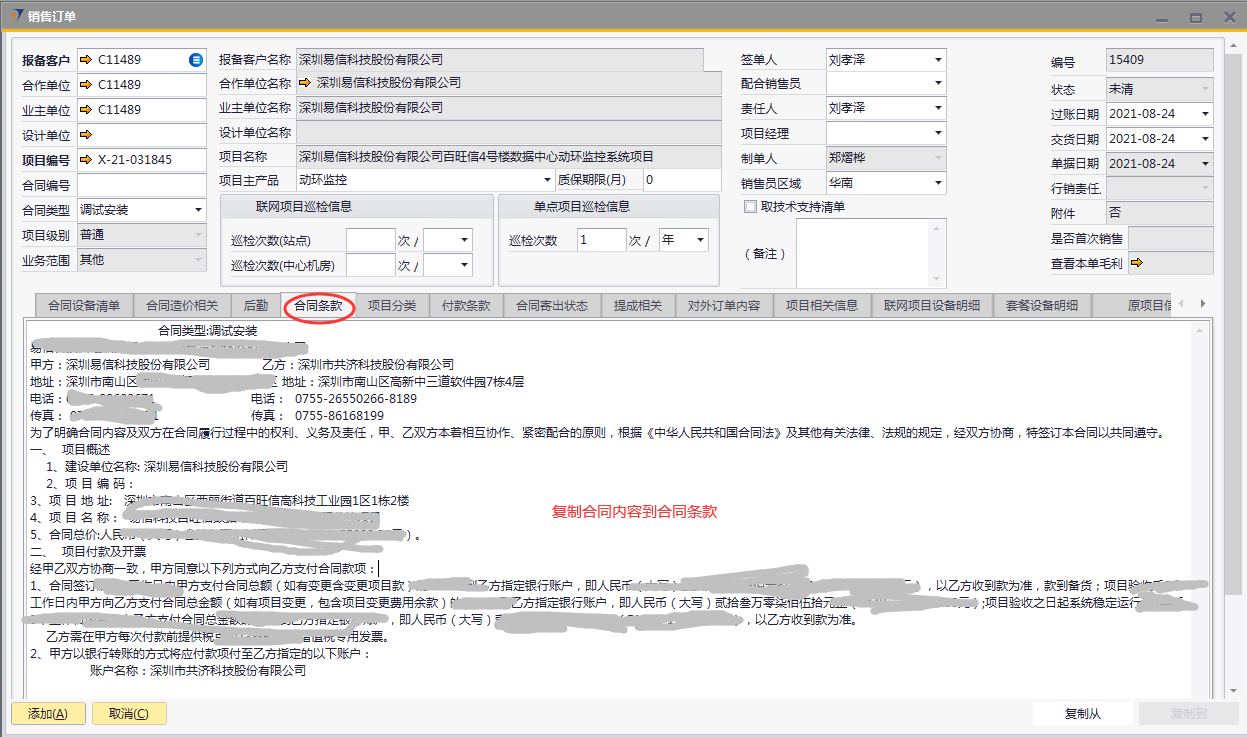Click the 复制从 button

click(x=1082, y=714)
